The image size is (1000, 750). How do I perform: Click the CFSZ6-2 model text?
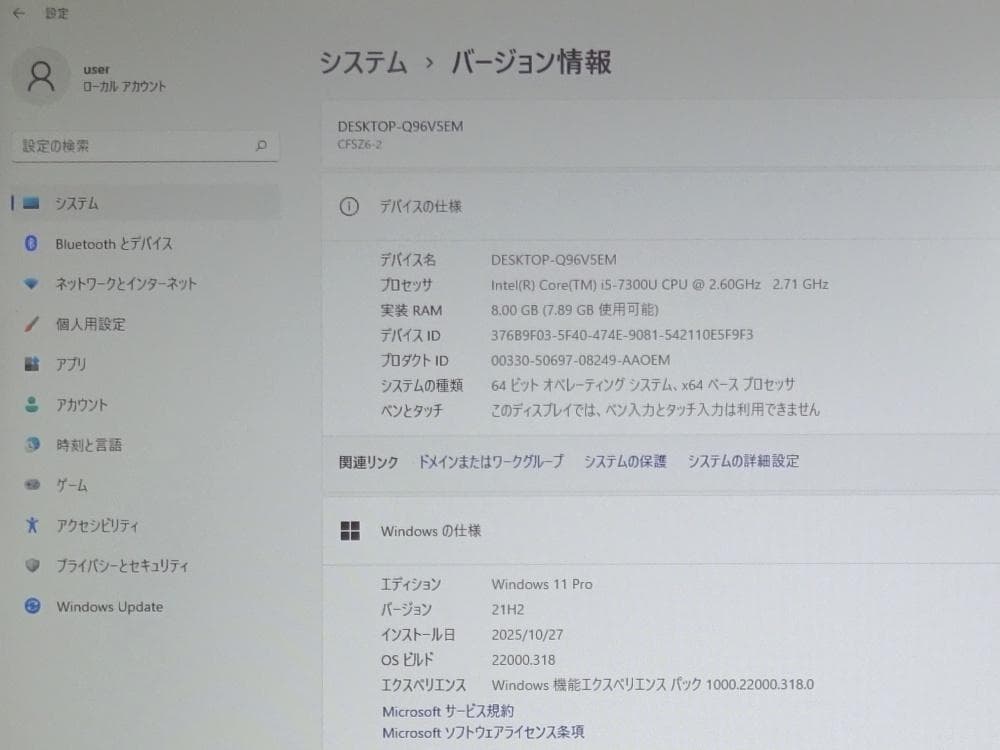coord(360,145)
